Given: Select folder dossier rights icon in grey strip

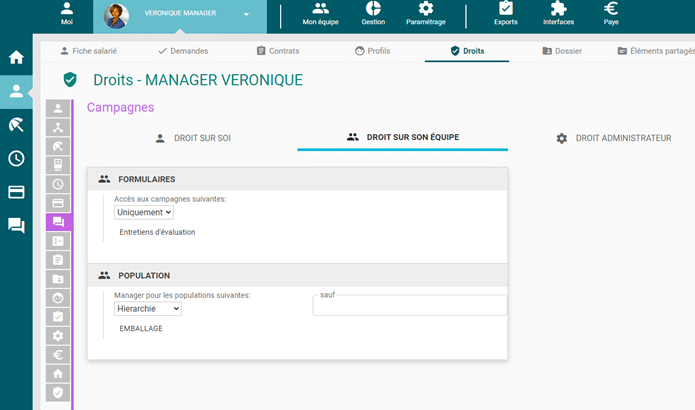Looking at the screenshot, I should click(58, 279).
